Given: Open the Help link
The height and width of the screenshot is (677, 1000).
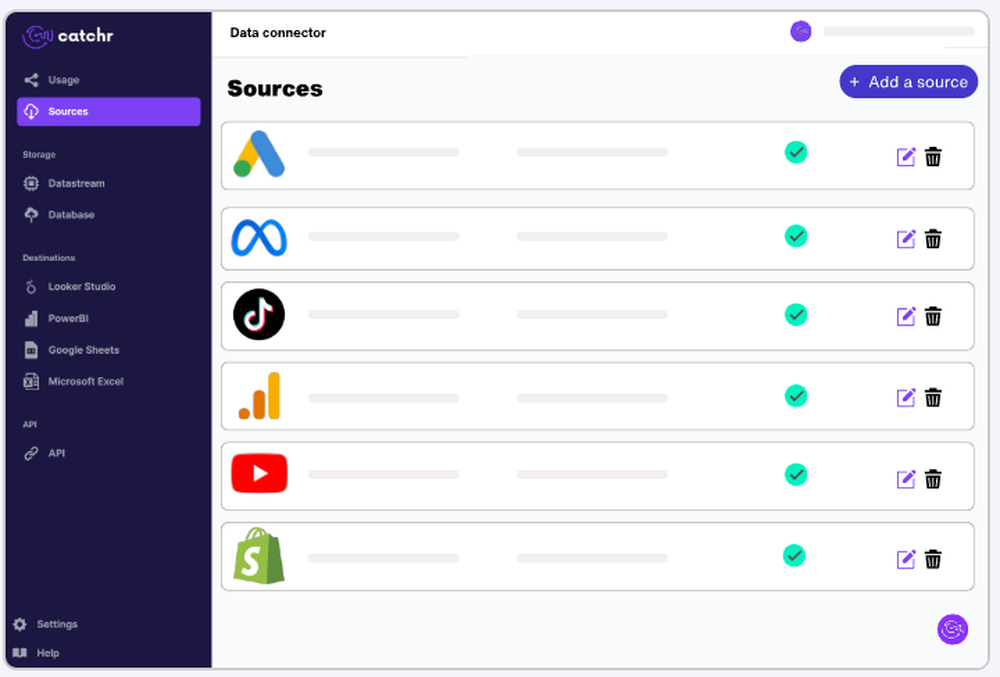Looking at the screenshot, I should 47,653.
